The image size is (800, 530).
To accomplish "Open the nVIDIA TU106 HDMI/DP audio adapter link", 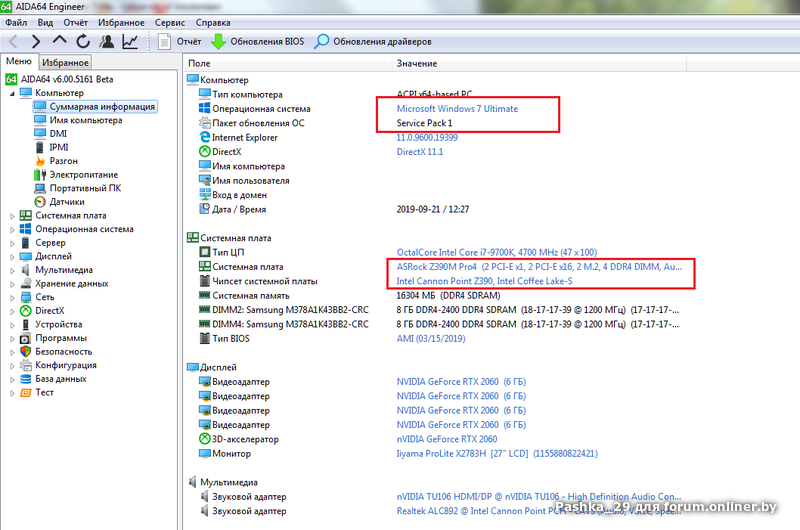I will point(539,496).
